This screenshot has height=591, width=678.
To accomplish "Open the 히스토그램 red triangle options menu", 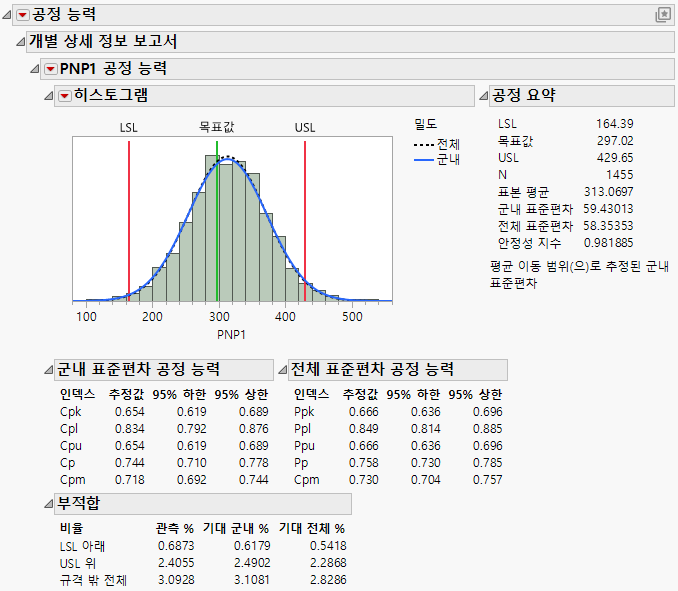I will (x=65, y=96).
